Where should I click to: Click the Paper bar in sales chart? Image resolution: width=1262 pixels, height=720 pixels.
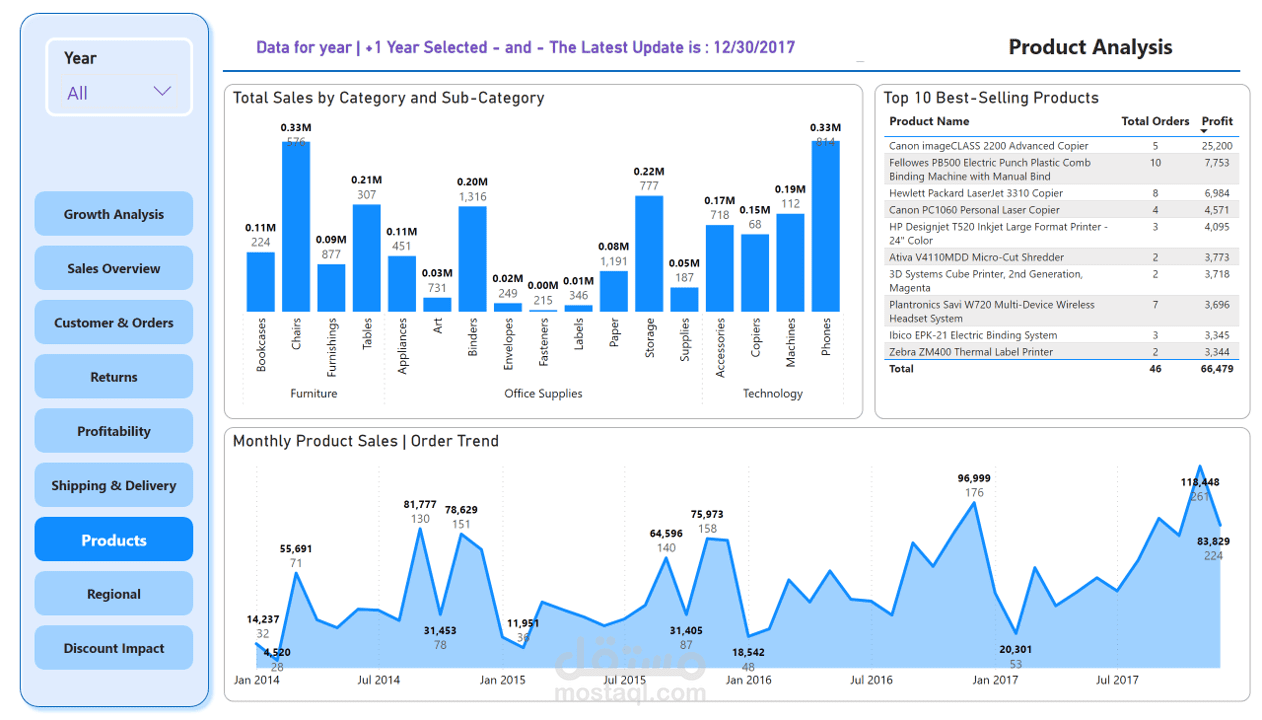pyautogui.click(x=614, y=291)
